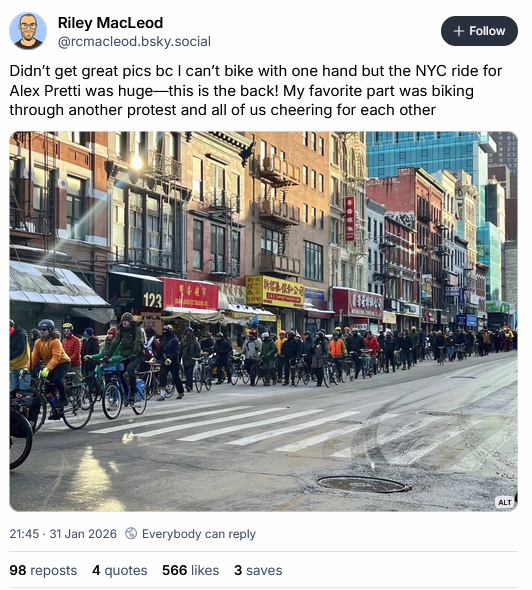Open the ALT text badge on photo

(504, 502)
